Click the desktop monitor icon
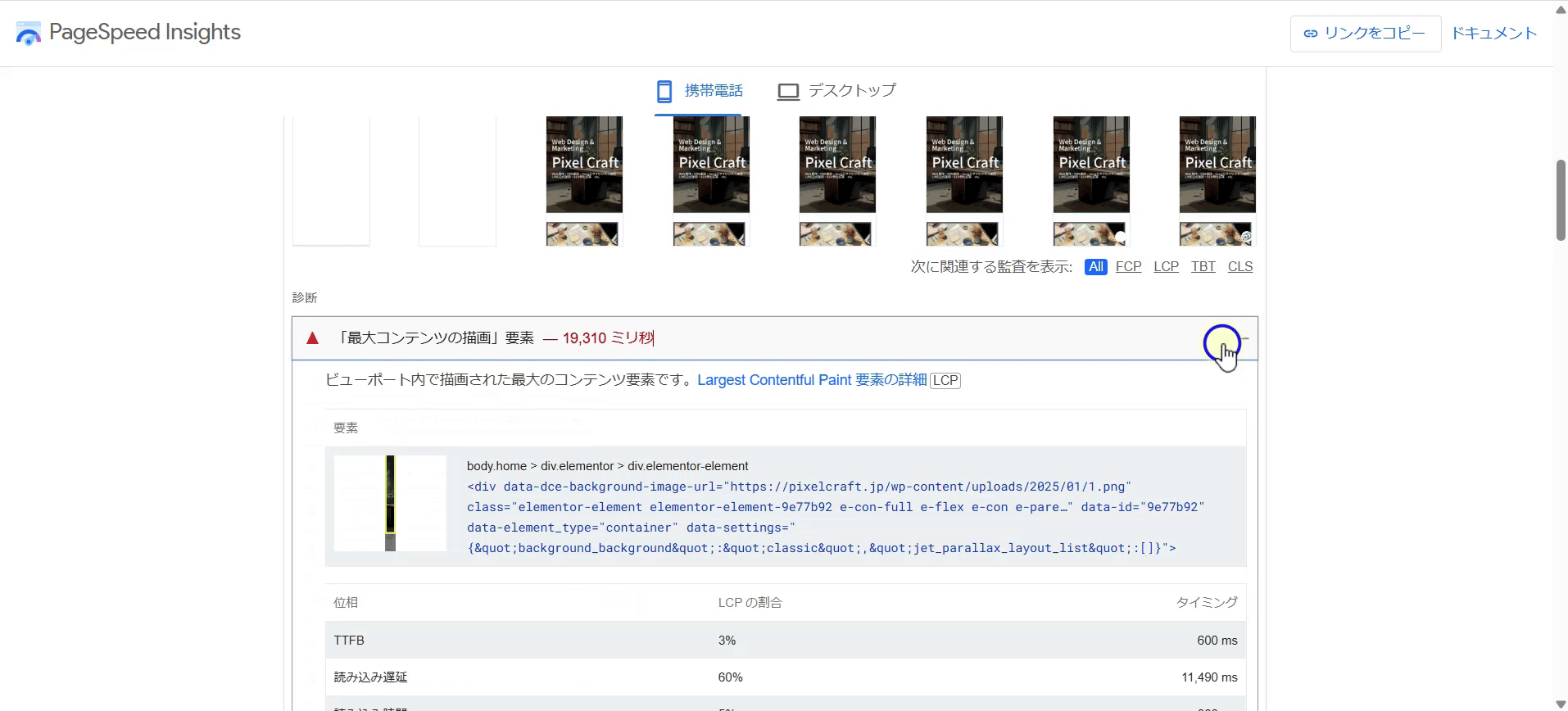 tap(787, 91)
